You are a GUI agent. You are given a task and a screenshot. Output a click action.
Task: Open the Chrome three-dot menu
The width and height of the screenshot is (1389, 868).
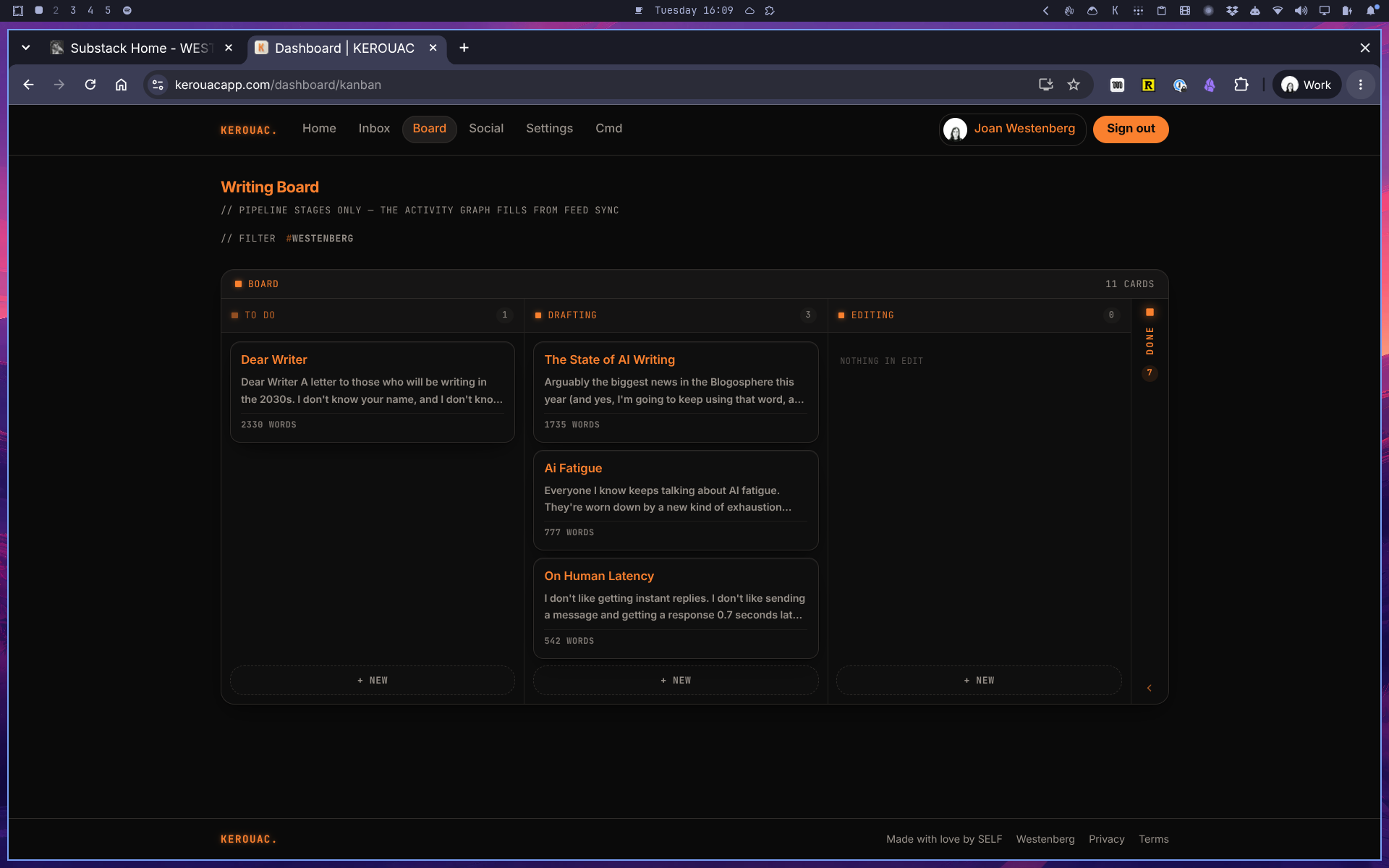[1361, 85]
